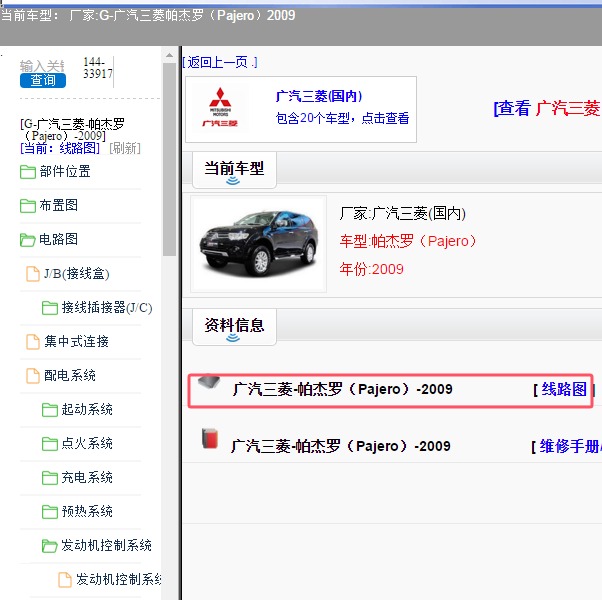Click the 刷新 refresh link in sidebar
This screenshot has width=602, height=600.
point(125,148)
